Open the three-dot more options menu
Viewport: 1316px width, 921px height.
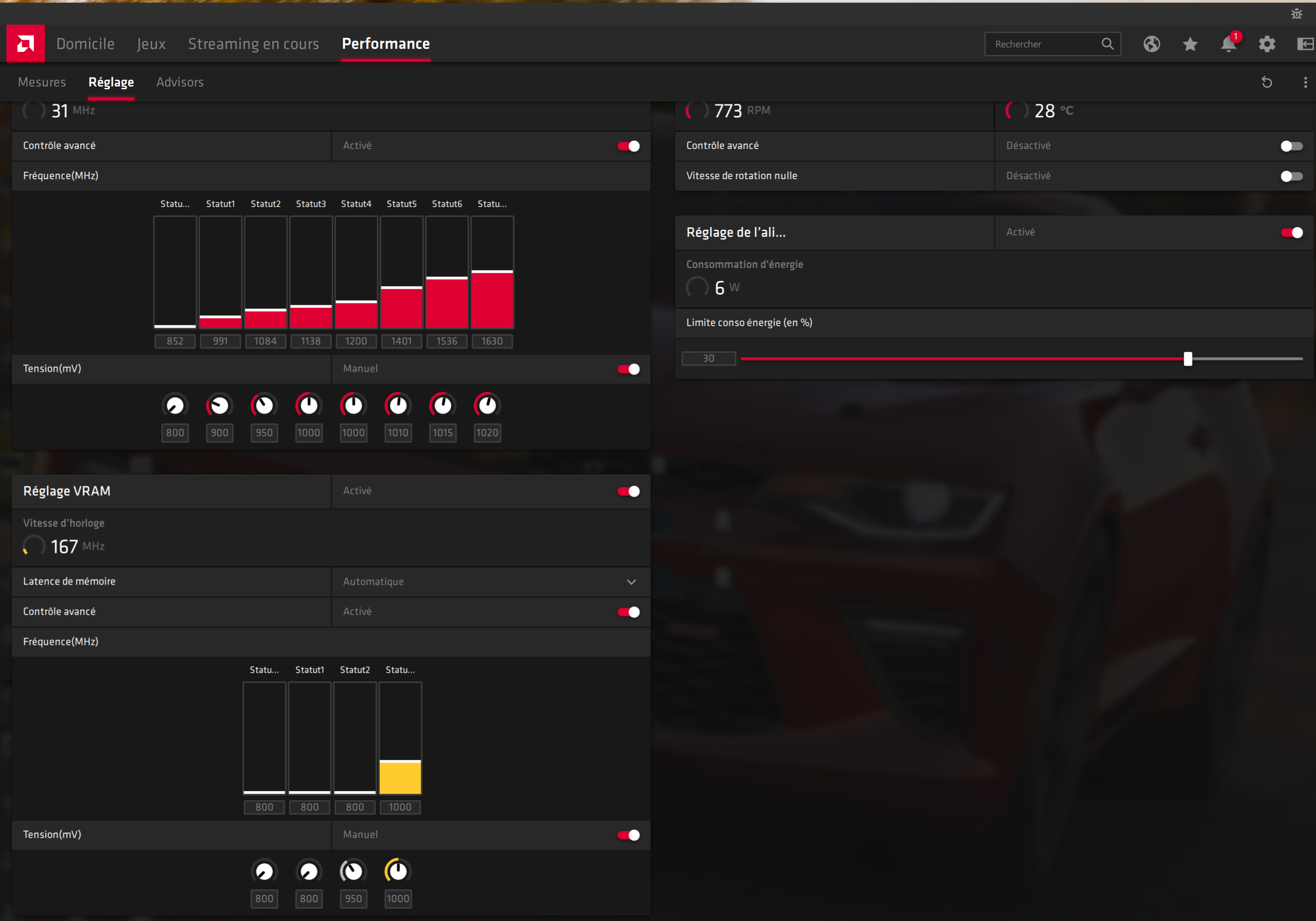click(1305, 82)
